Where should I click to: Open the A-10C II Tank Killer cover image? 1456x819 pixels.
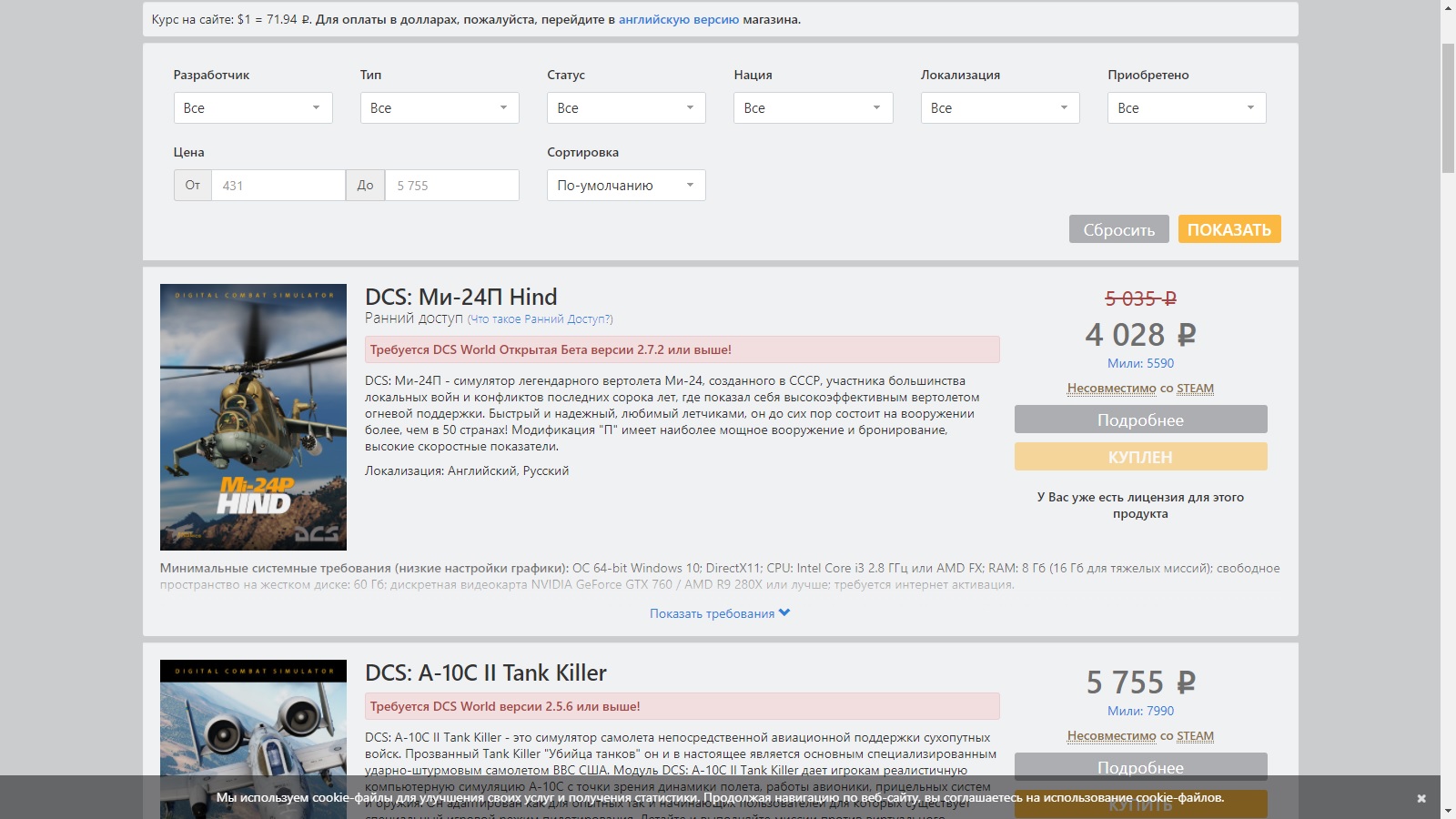[253, 739]
